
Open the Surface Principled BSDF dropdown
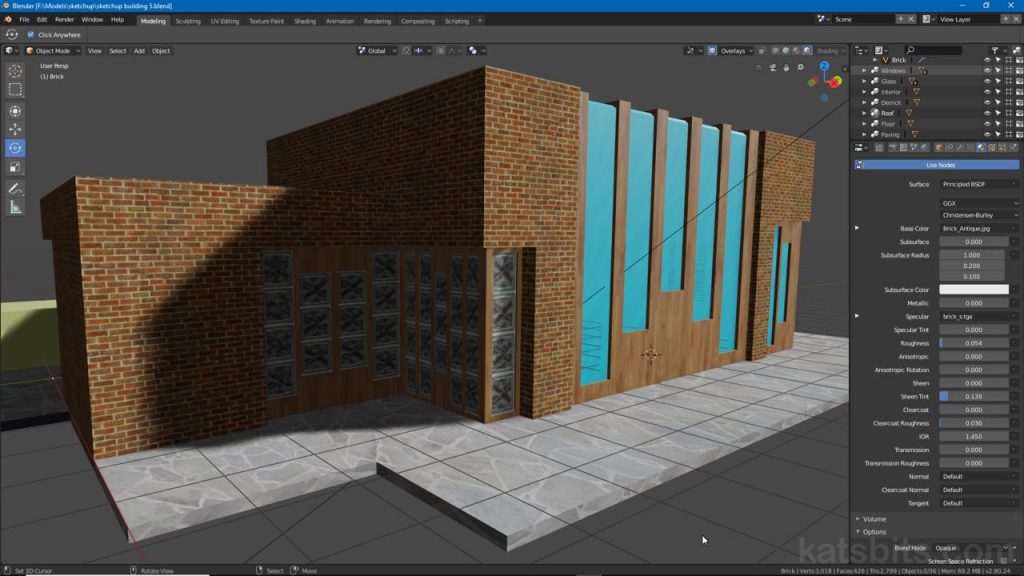point(978,184)
